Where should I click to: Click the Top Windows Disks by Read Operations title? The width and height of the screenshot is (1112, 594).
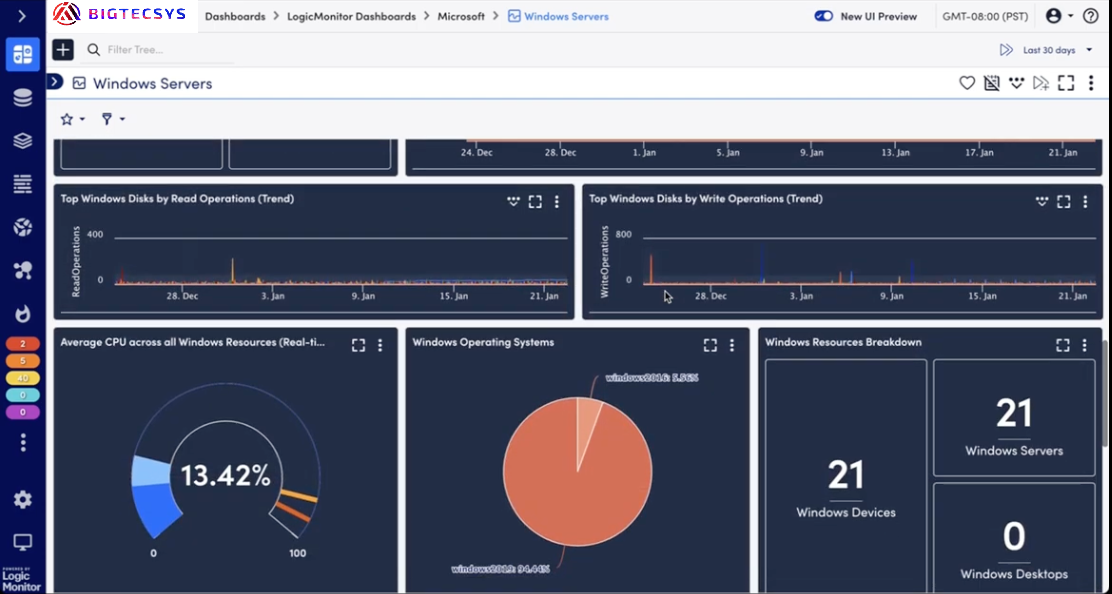click(177, 199)
